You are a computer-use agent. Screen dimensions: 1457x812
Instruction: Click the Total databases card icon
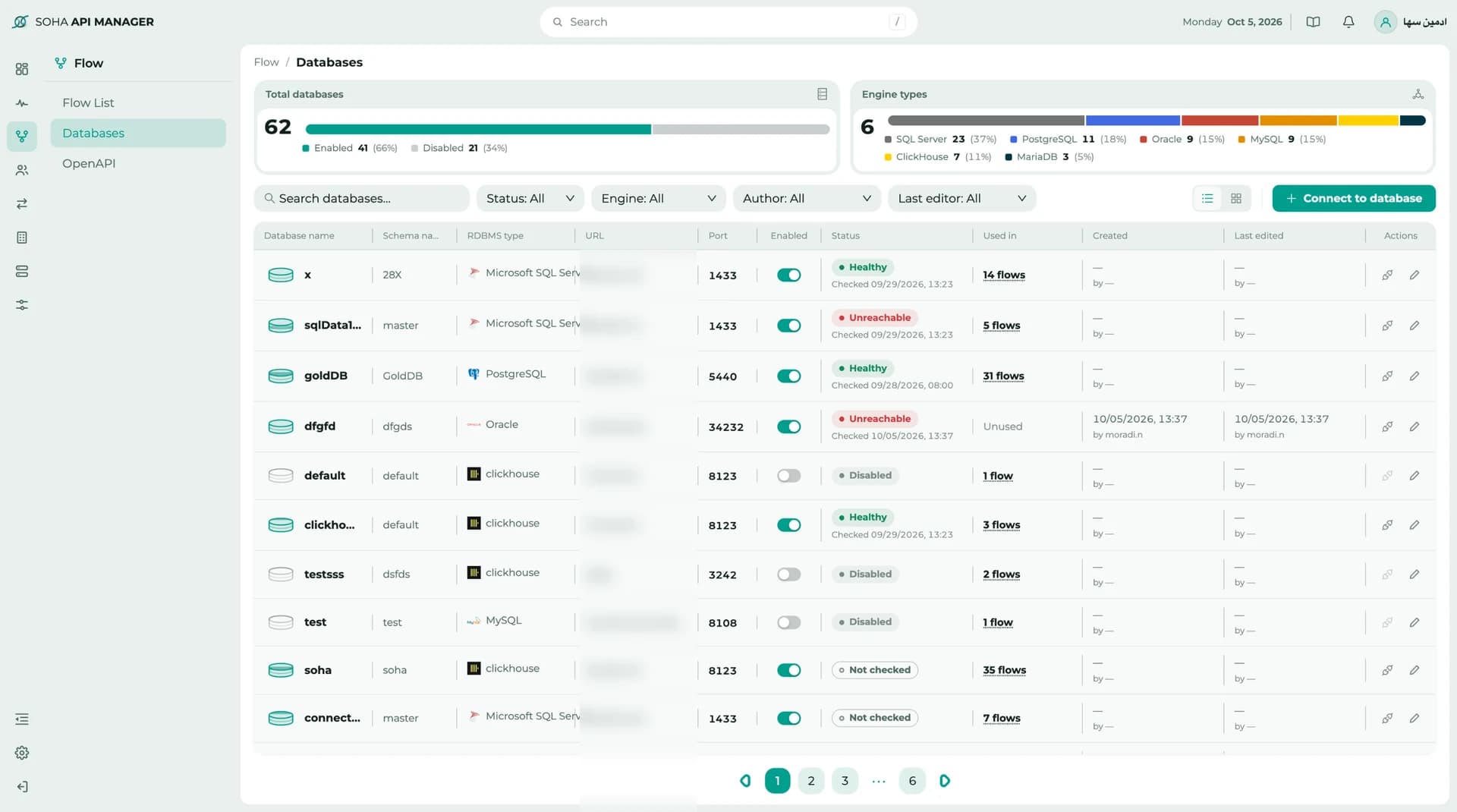coord(822,94)
